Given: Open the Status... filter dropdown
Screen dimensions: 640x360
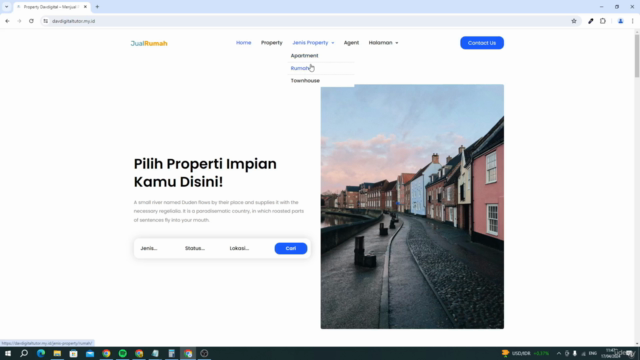Looking at the screenshot, I should coord(195,248).
